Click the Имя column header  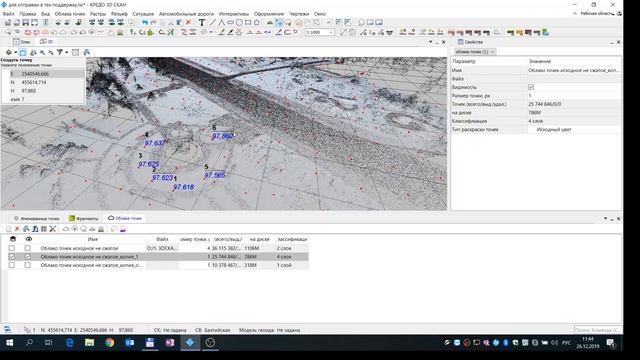click(93, 239)
